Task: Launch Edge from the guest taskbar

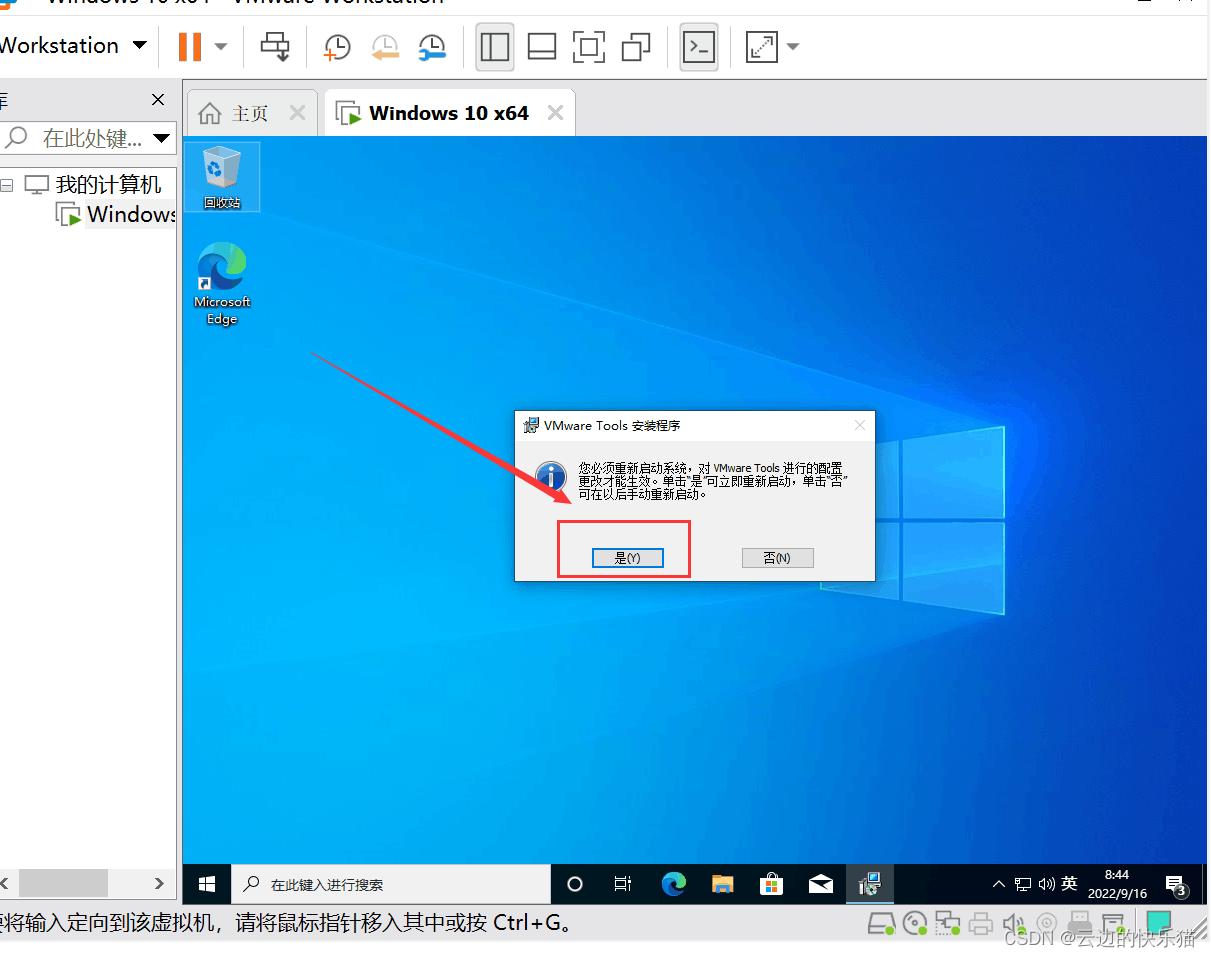Action: [x=674, y=884]
